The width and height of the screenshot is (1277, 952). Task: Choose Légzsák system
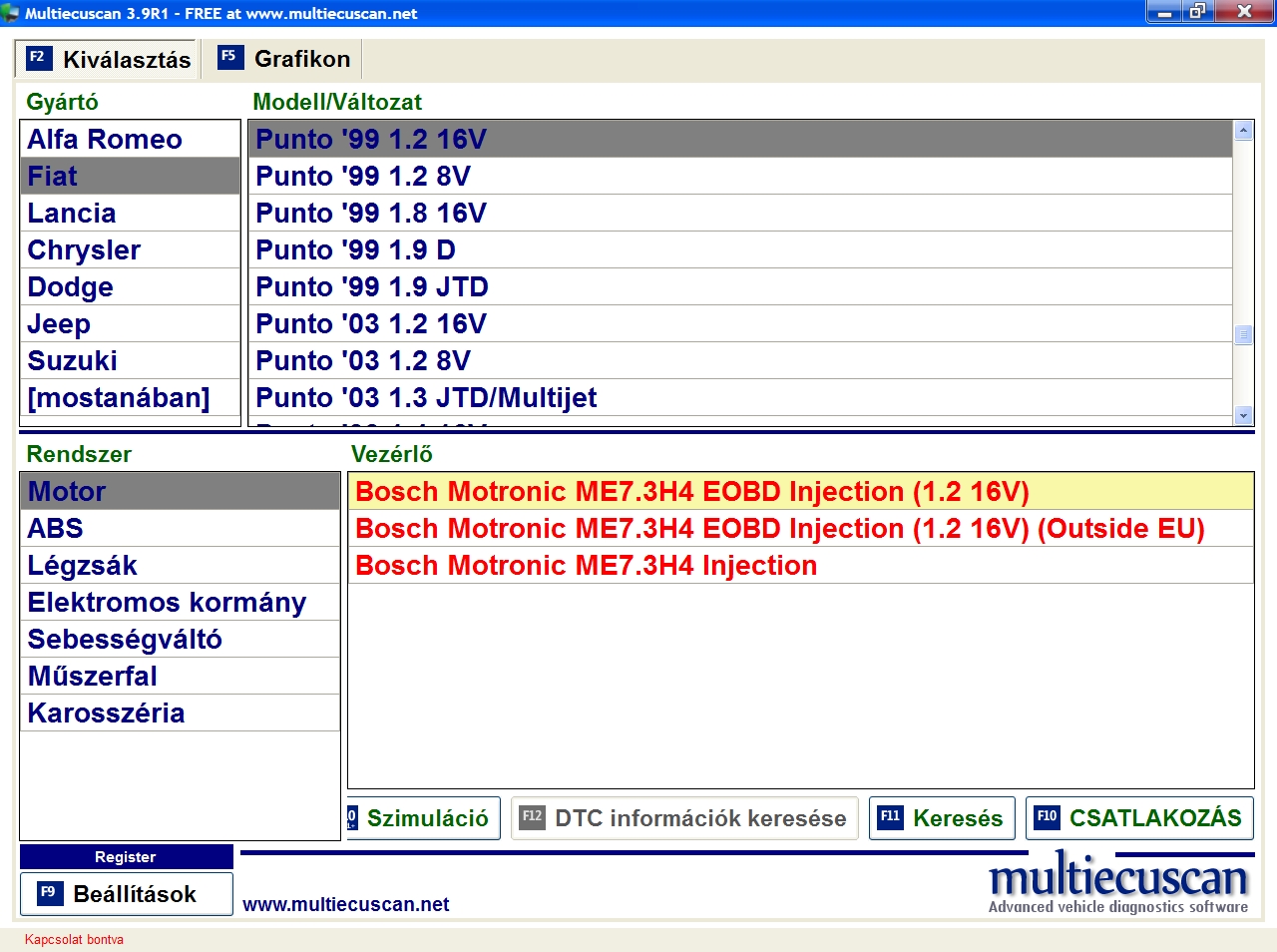pyautogui.click(x=180, y=566)
